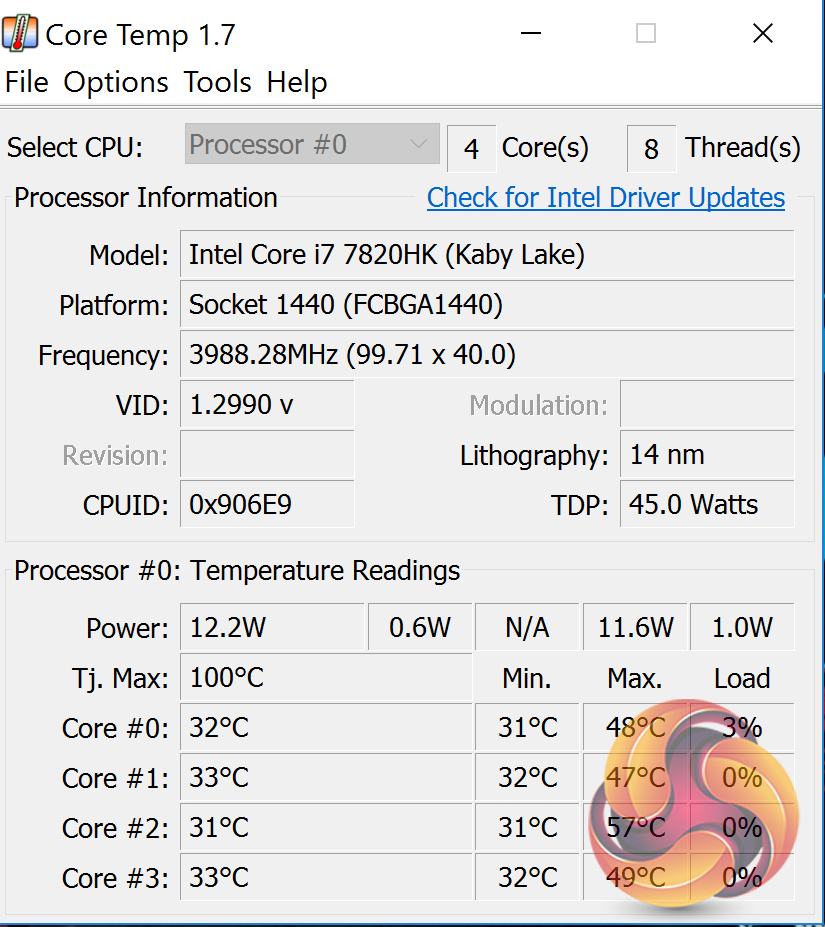Click the Lithography field 14 nm
The image size is (825, 927).
[x=707, y=455]
